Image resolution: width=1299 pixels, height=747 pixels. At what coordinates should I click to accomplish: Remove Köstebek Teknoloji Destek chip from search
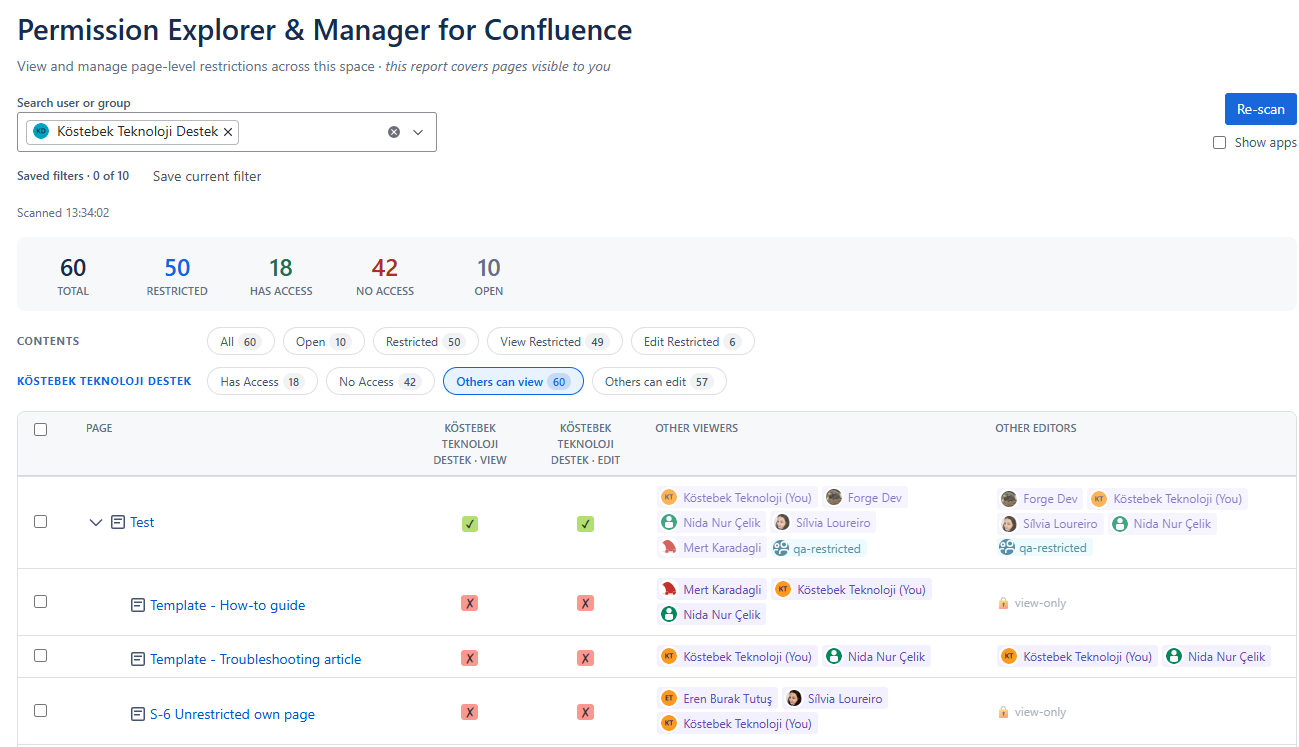click(229, 132)
